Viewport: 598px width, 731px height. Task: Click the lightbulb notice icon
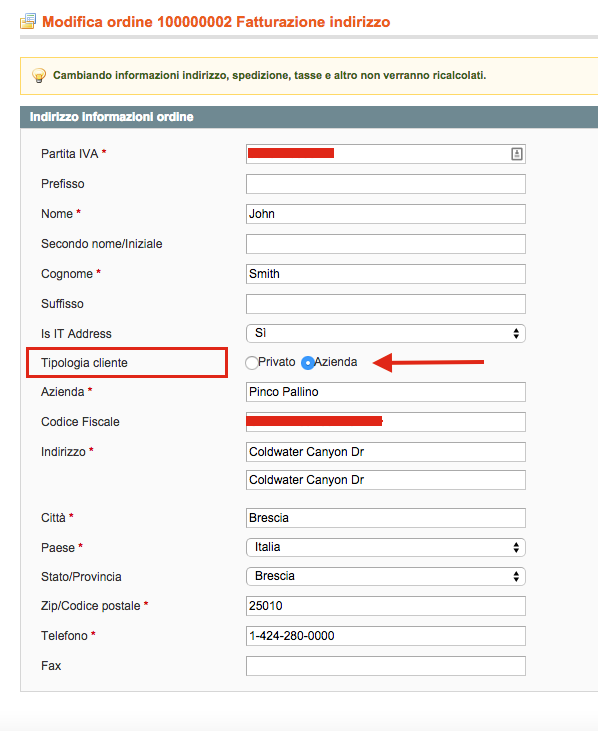coord(39,76)
